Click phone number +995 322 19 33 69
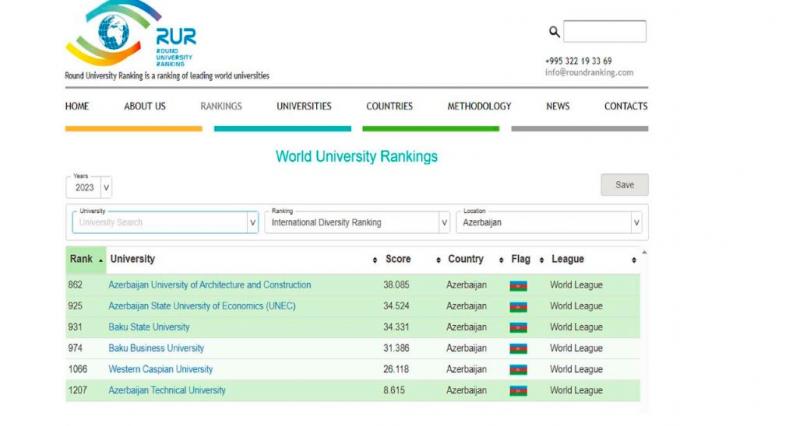Image resolution: width=800 pixels, height=426 pixels. pos(579,61)
